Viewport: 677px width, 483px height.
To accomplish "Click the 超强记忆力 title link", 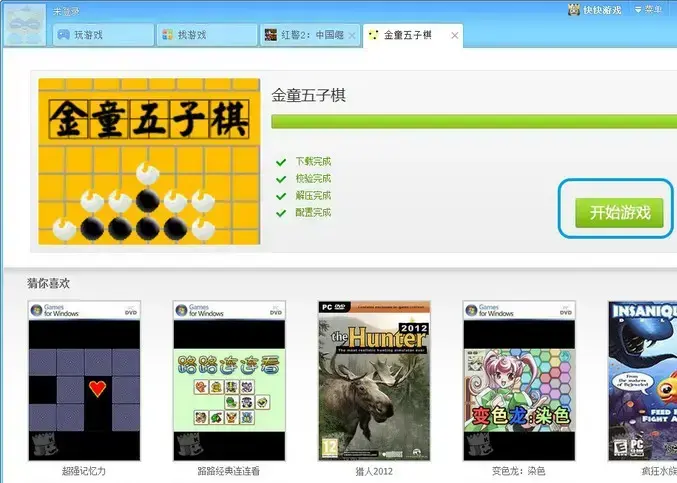I will pos(84,471).
